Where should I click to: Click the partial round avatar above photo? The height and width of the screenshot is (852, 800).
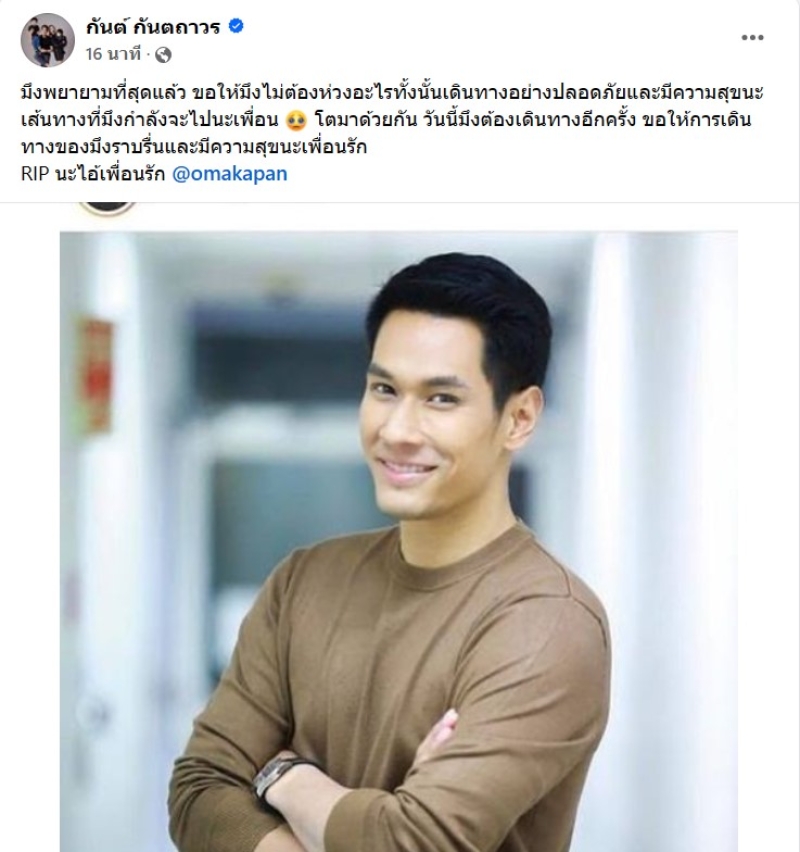click(107, 208)
